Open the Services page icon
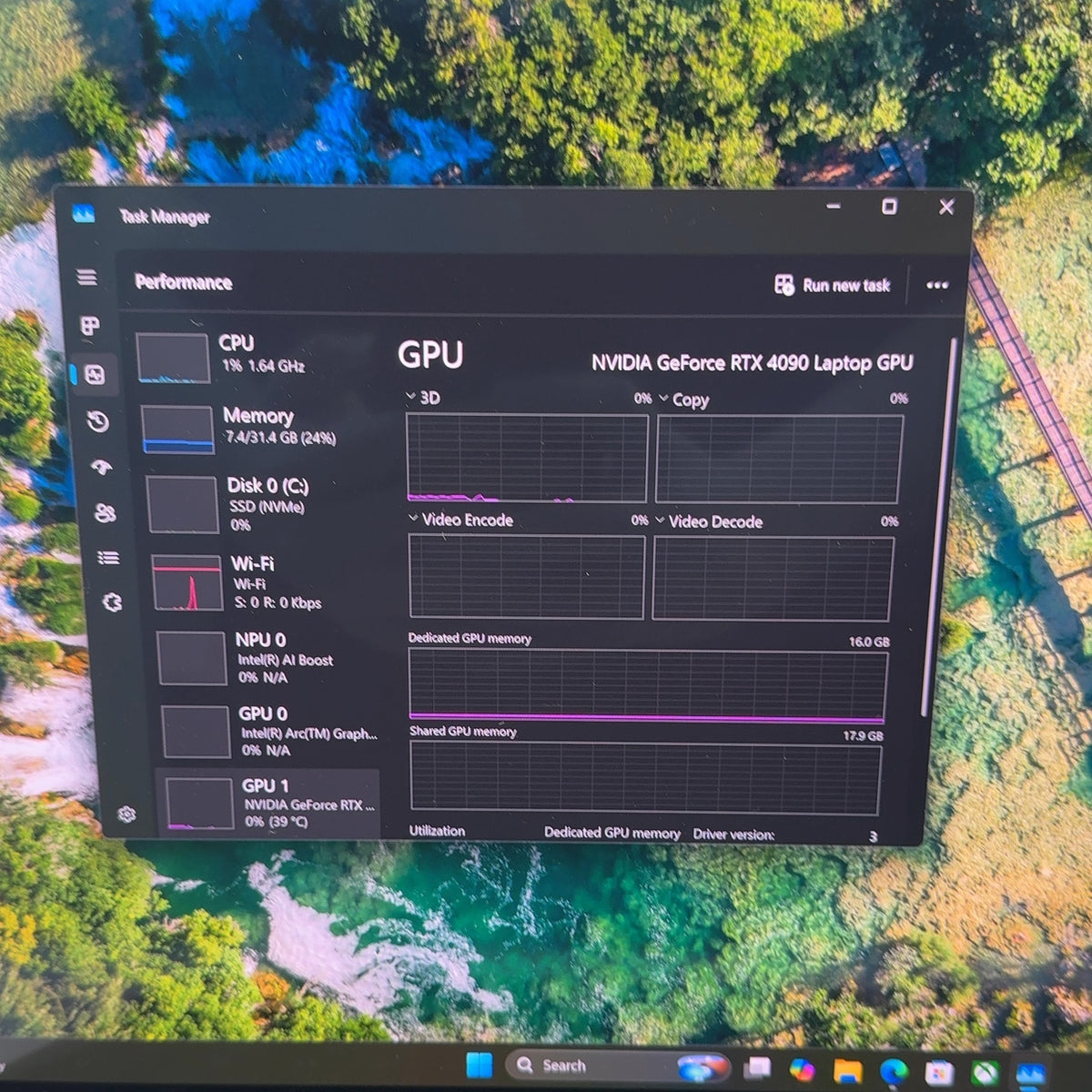Viewport: 1092px width, 1092px height. pyautogui.click(x=113, y=602)
